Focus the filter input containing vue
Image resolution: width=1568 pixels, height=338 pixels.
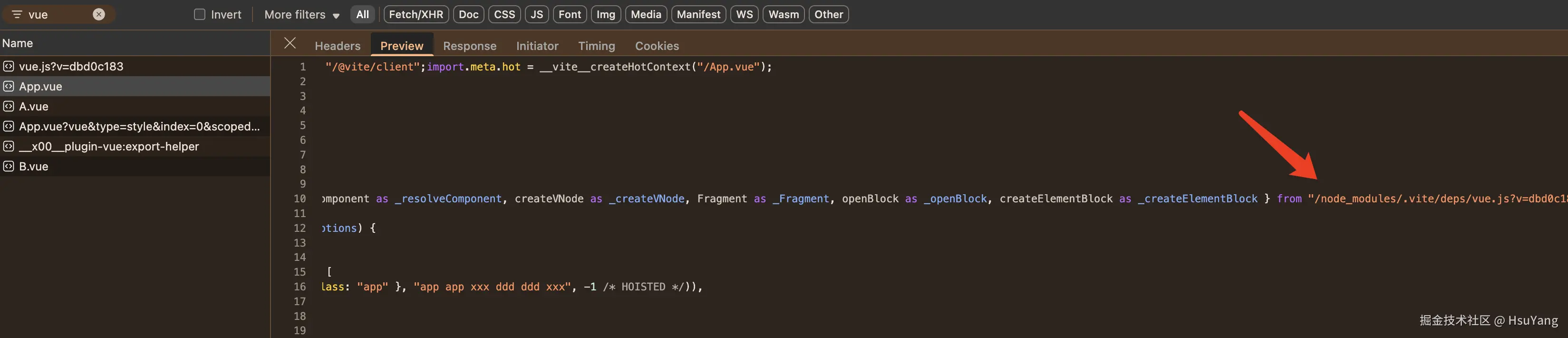[58, 15]
